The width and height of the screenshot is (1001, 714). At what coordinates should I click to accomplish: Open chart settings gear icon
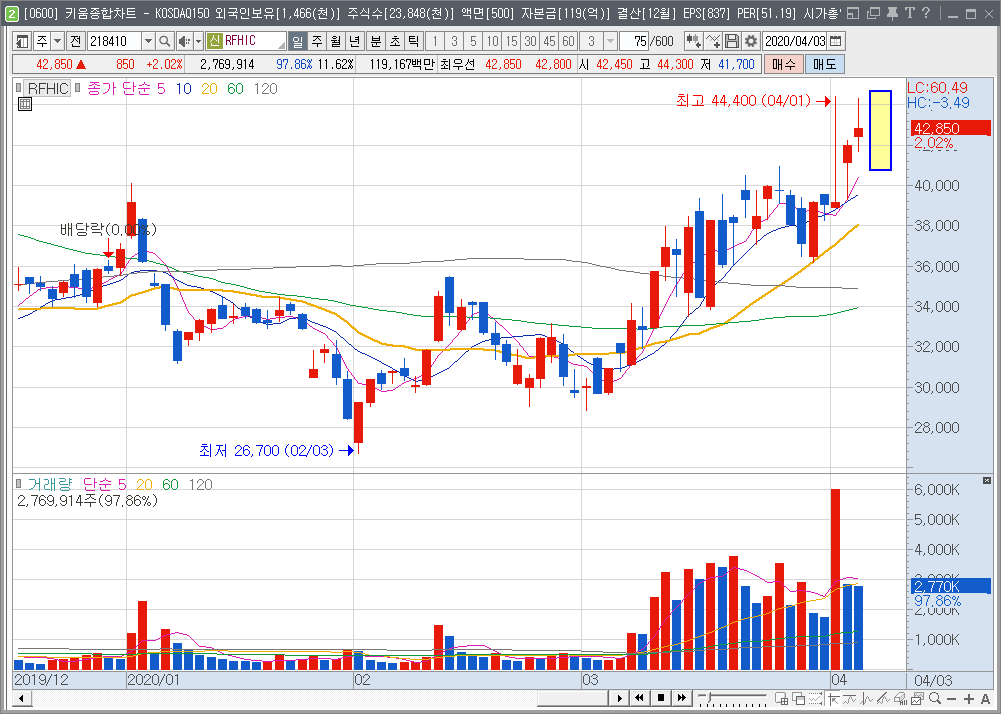[x=751, y=42]
